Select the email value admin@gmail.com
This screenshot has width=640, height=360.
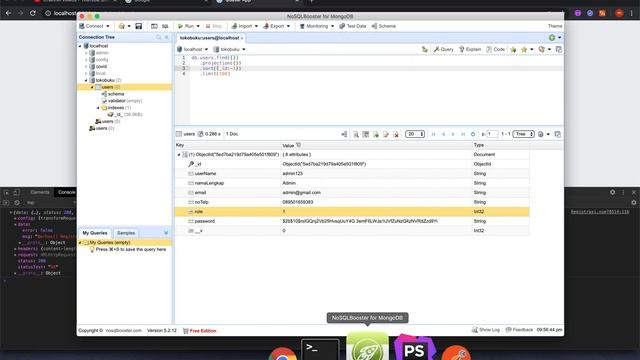tap(302, 193)
